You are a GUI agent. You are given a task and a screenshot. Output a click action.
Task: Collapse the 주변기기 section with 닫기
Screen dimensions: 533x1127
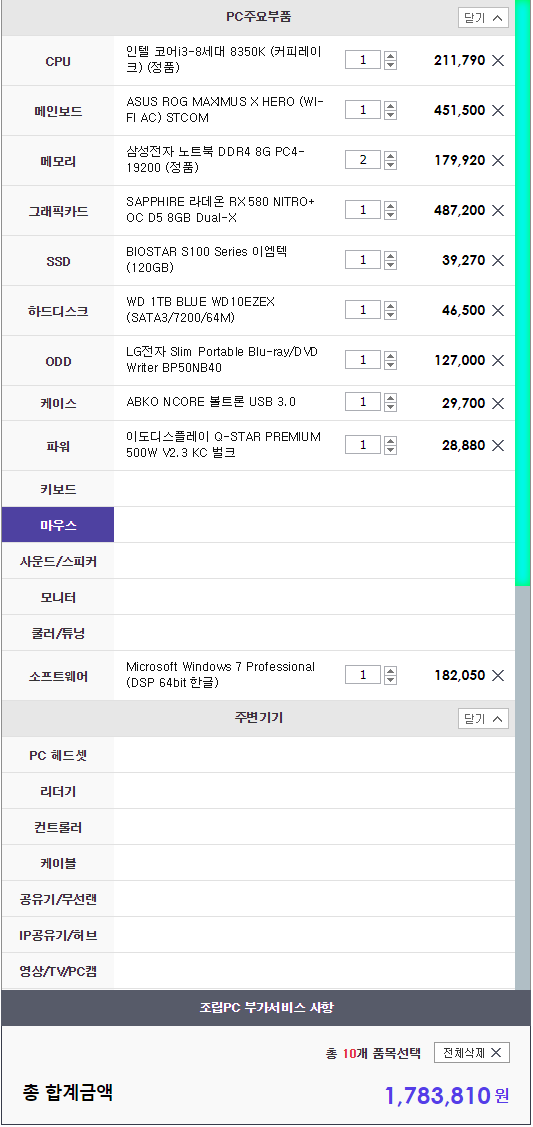click(483, 718)
